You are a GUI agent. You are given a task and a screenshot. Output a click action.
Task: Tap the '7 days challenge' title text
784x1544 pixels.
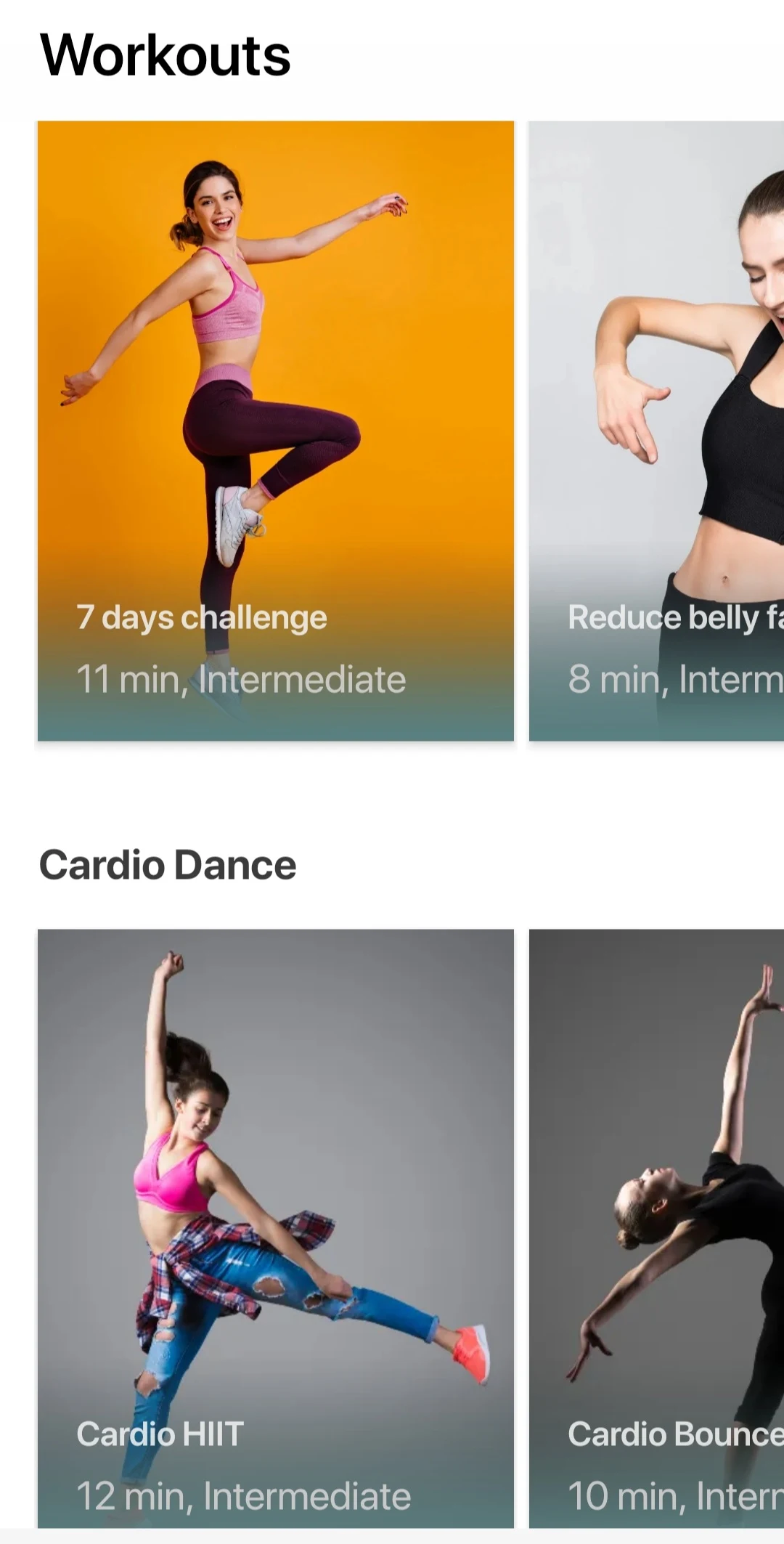coord(202,618)
